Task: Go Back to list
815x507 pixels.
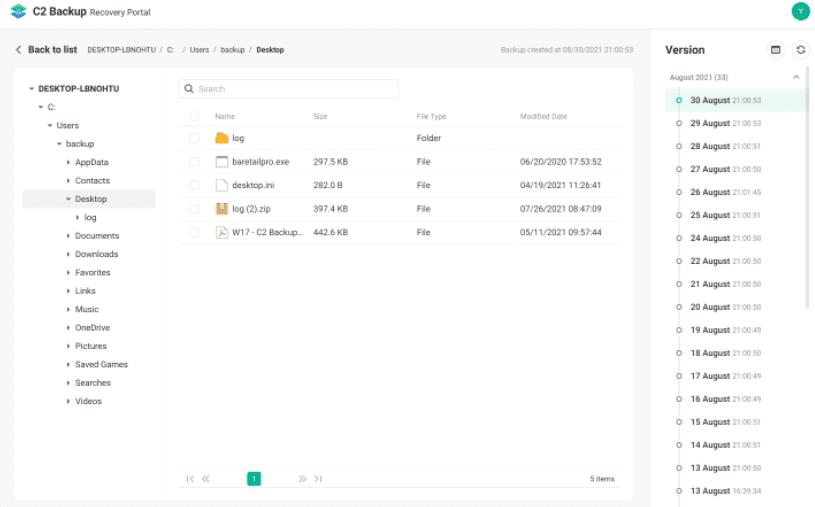Action: click(x=45, y=50)
